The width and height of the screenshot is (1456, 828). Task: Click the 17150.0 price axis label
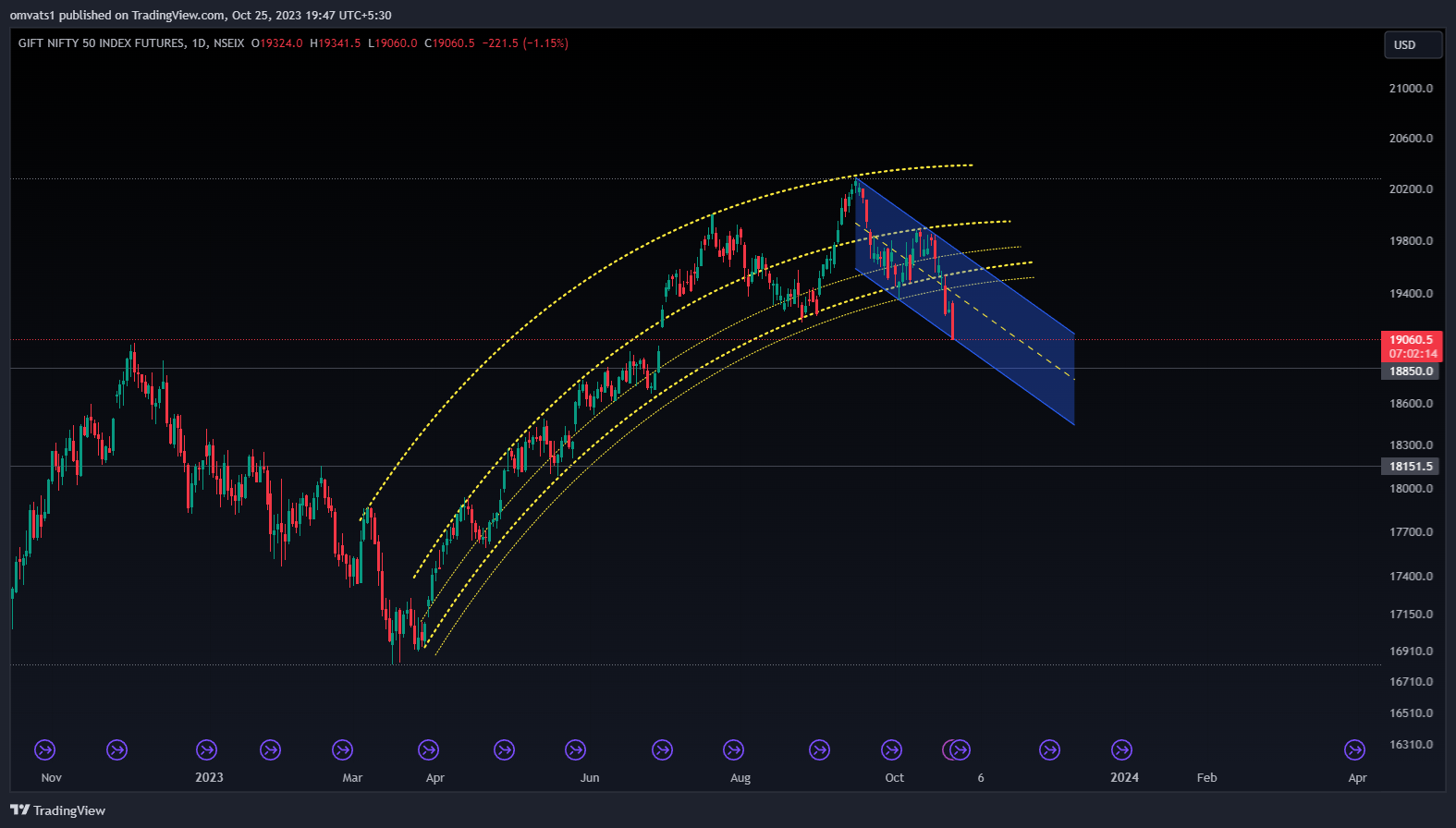[1411, 615]
